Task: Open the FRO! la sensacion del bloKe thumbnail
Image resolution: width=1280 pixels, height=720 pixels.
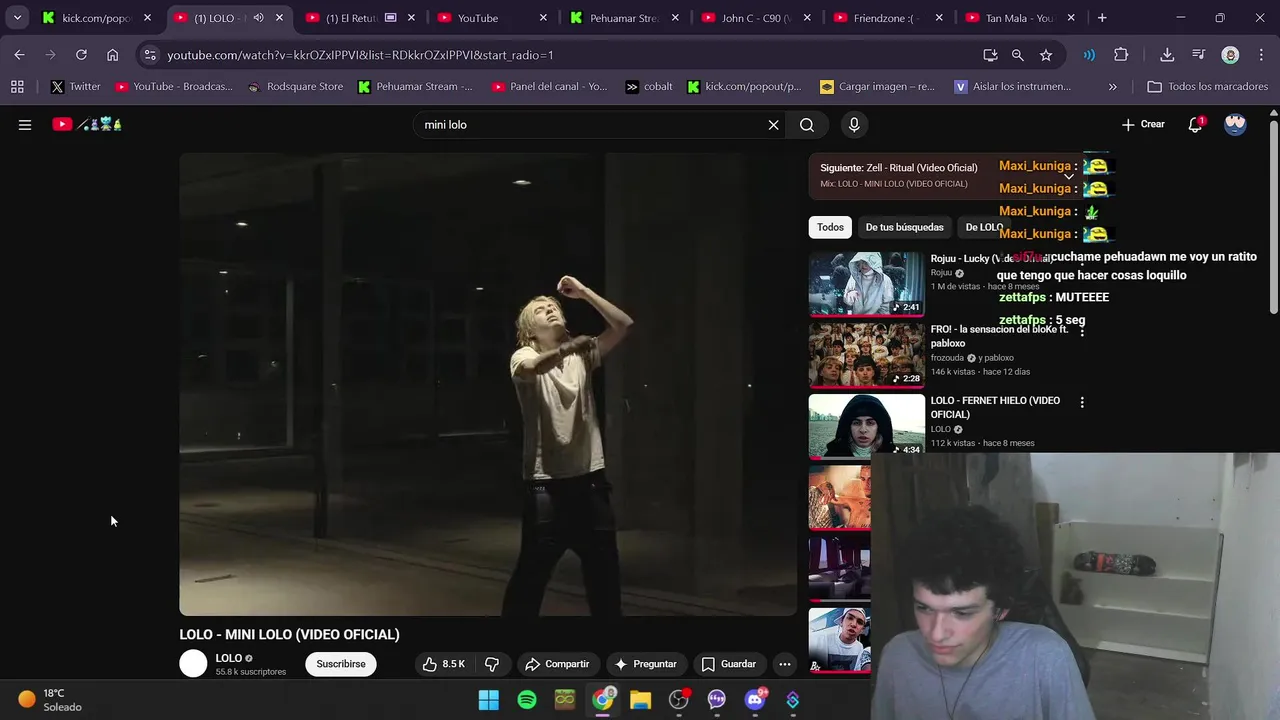Action: (x=866, y=354)
